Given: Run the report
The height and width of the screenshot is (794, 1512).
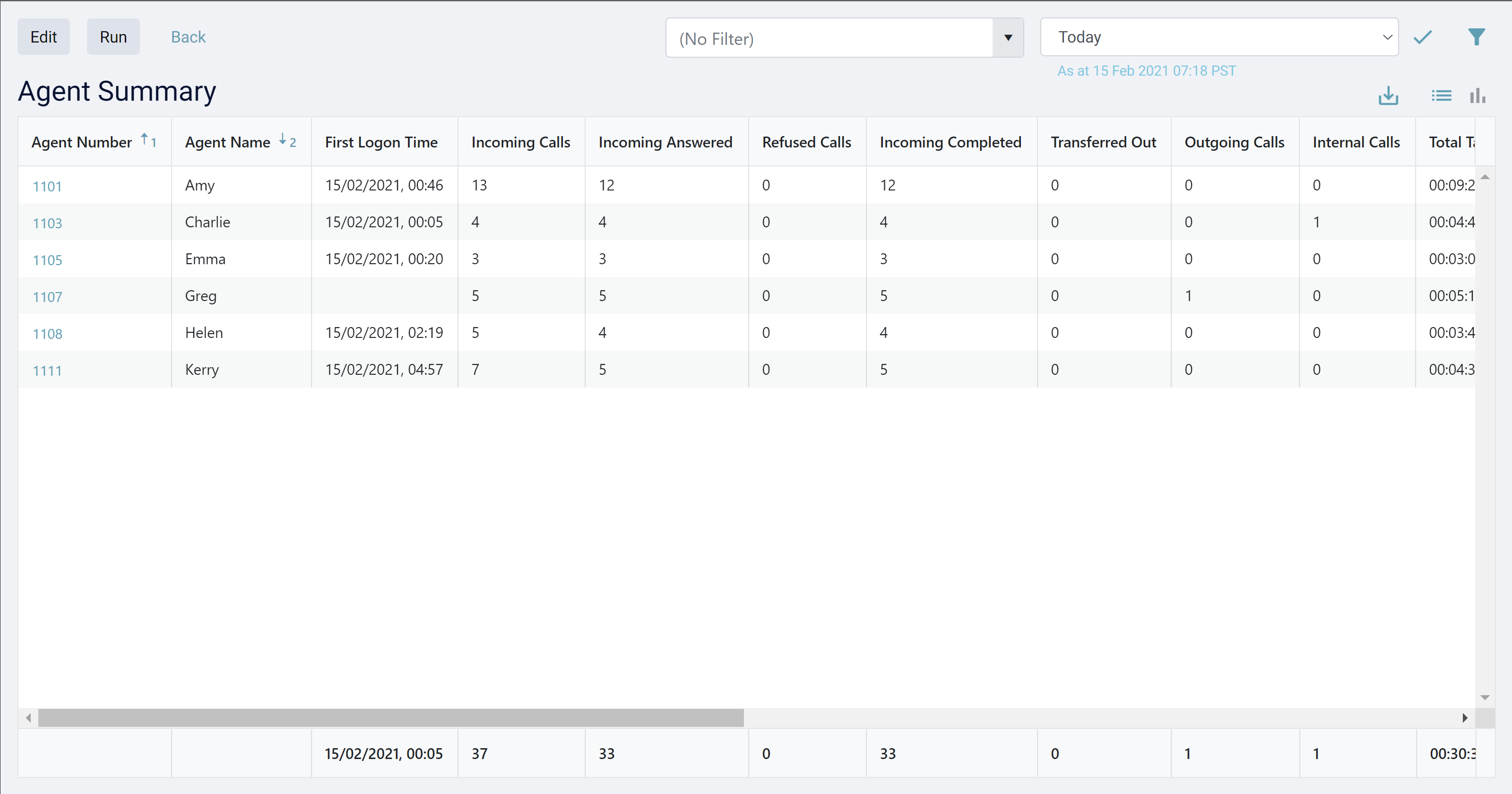Looking at the screenshot, I should click(x=112, y=36).
